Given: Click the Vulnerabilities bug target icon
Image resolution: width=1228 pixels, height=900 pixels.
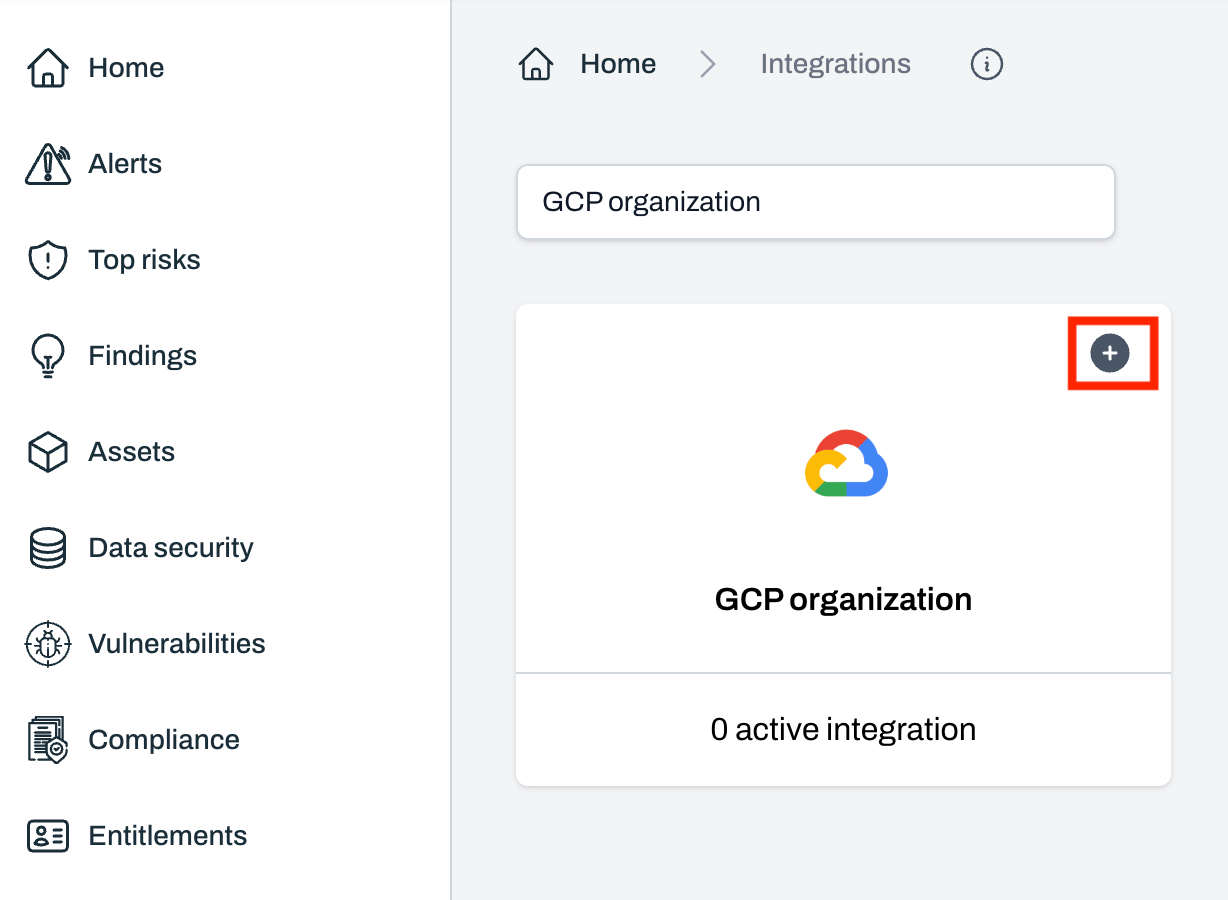Looking at the screenshot, I should pos(48,644).
